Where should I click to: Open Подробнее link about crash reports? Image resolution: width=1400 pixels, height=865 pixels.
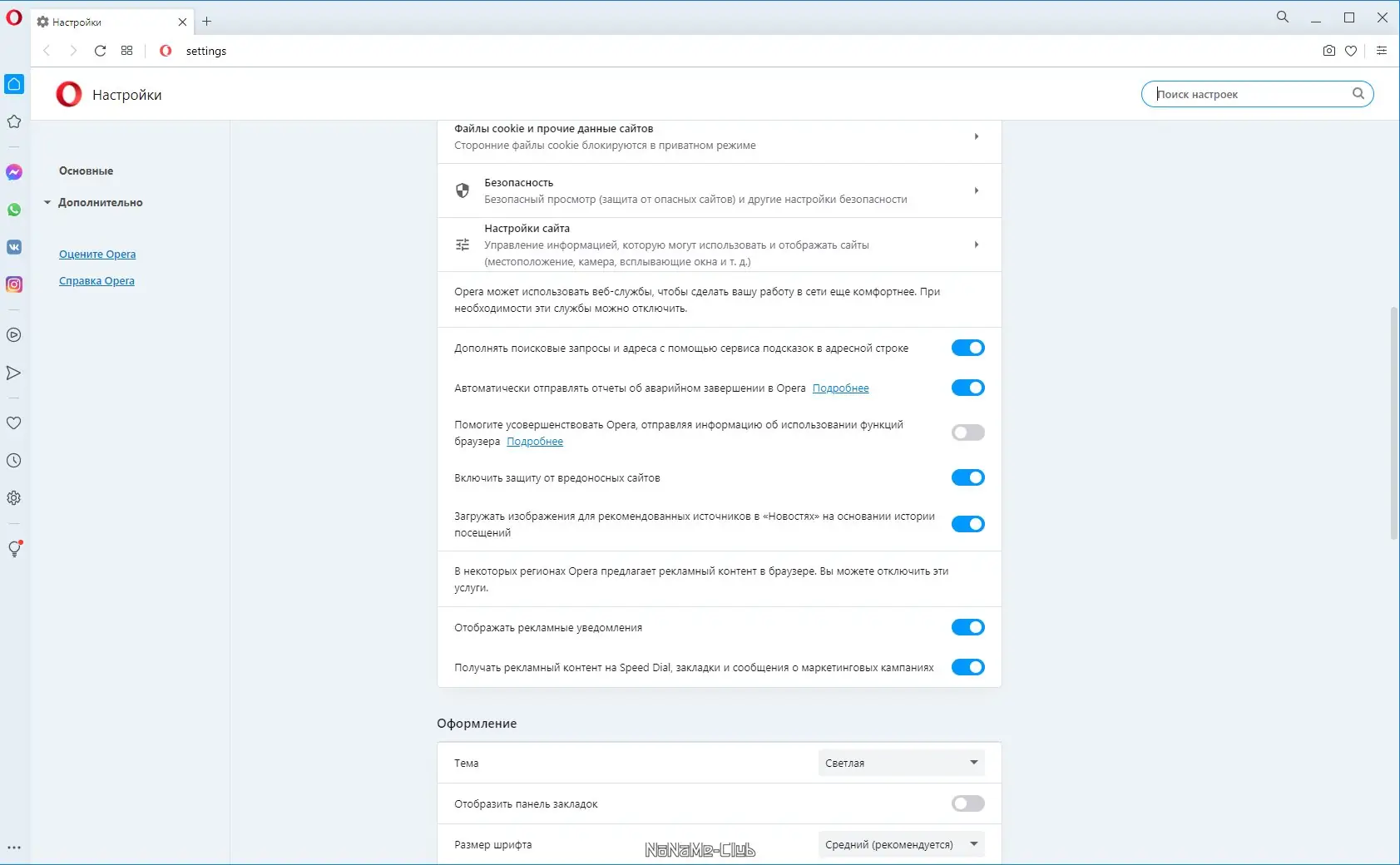click(840, 388)
